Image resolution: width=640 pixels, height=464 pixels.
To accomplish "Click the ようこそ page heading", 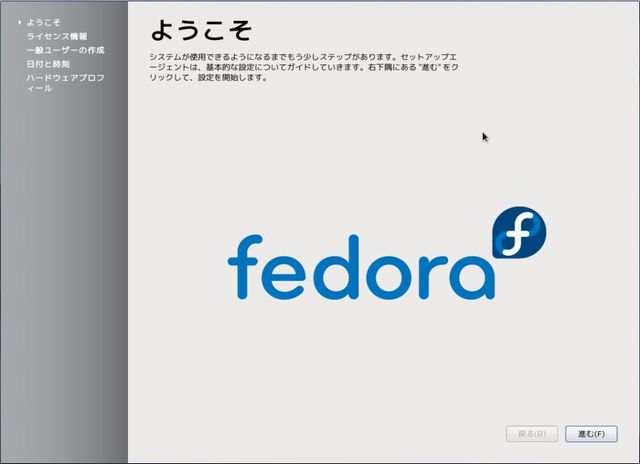I will pyautogui.click(x=201, y=30).
